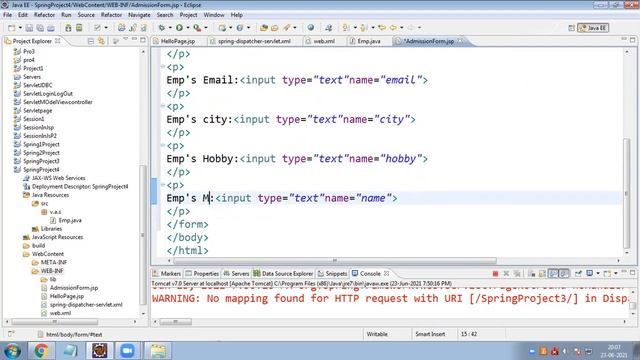
Task: Open the Window menu
Action: [x=214, y=15]
